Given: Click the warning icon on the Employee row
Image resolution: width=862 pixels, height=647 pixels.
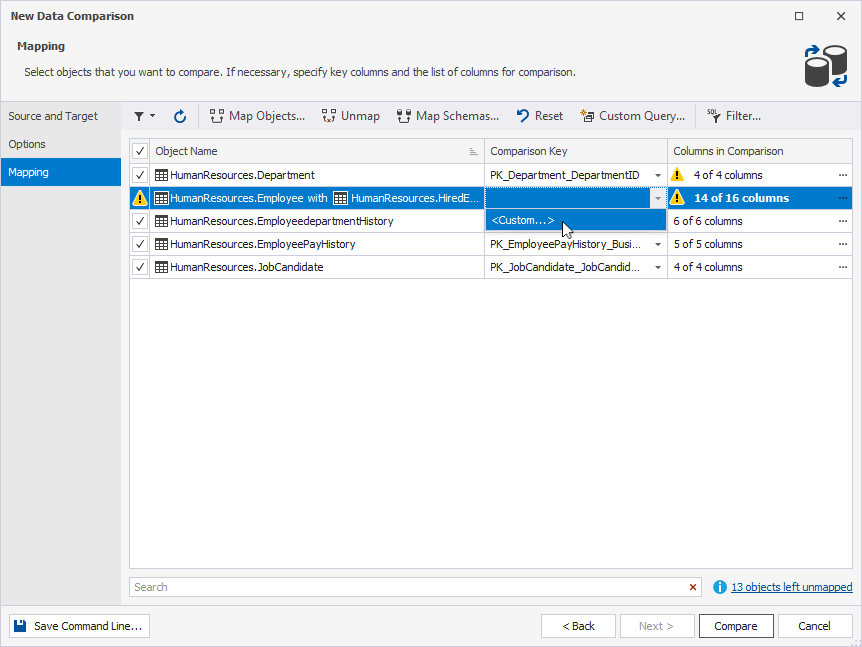Looking at the screenshot, I should coord(141,197).
